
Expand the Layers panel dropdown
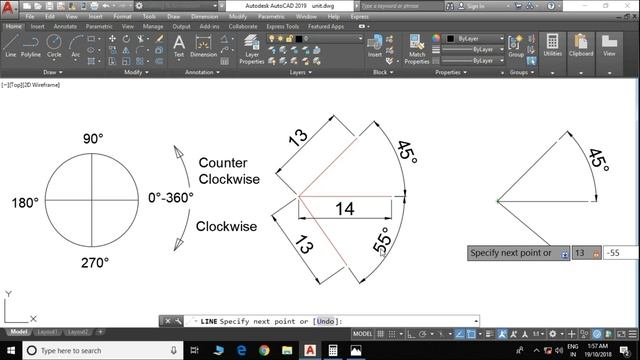pyautogui.click(x=301, y=72)
